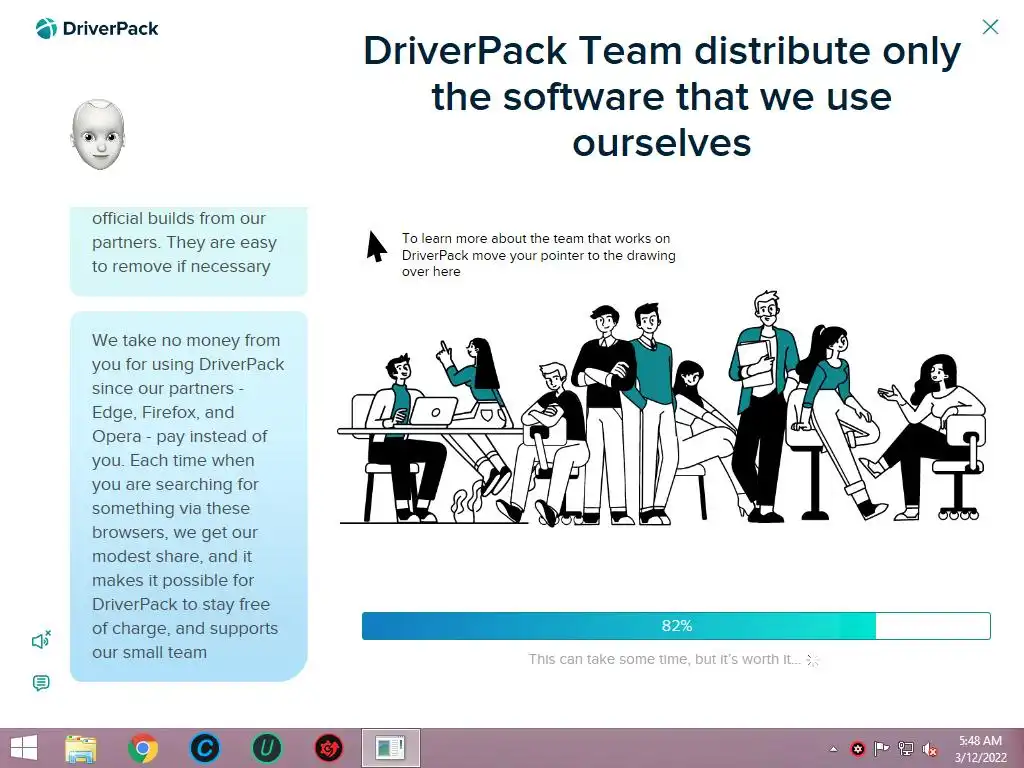
Task: Click the 82% installation progress bar
Action: coord(676,626)
